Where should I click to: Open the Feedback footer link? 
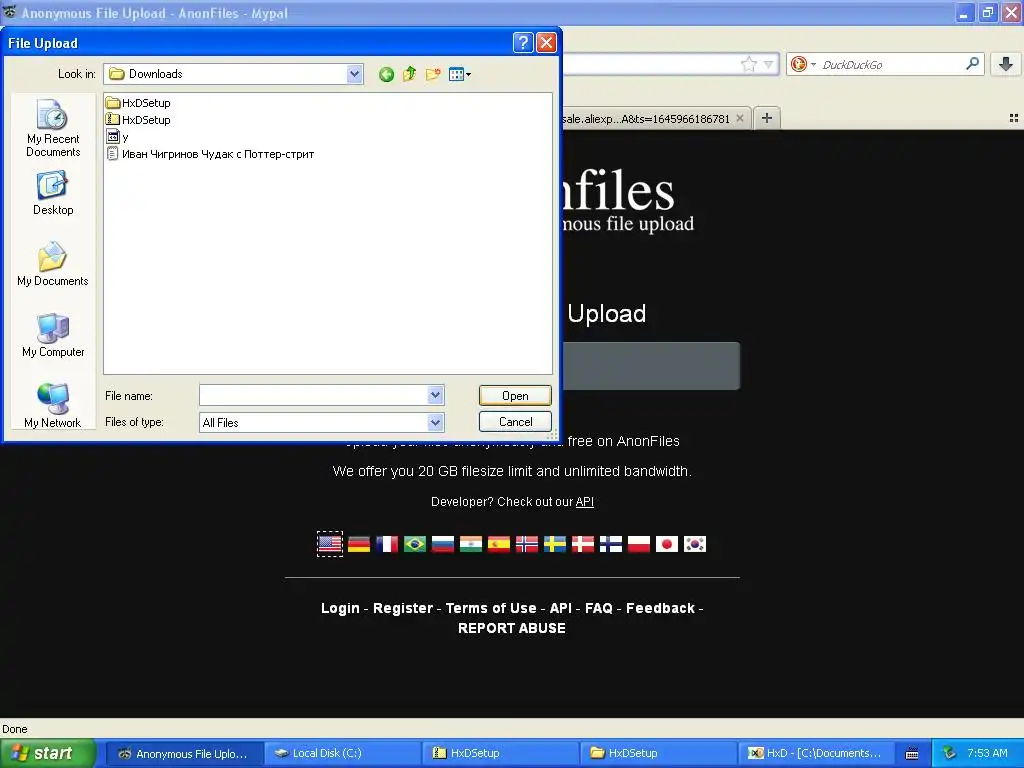pyautogui.click(x=660, y=608)
